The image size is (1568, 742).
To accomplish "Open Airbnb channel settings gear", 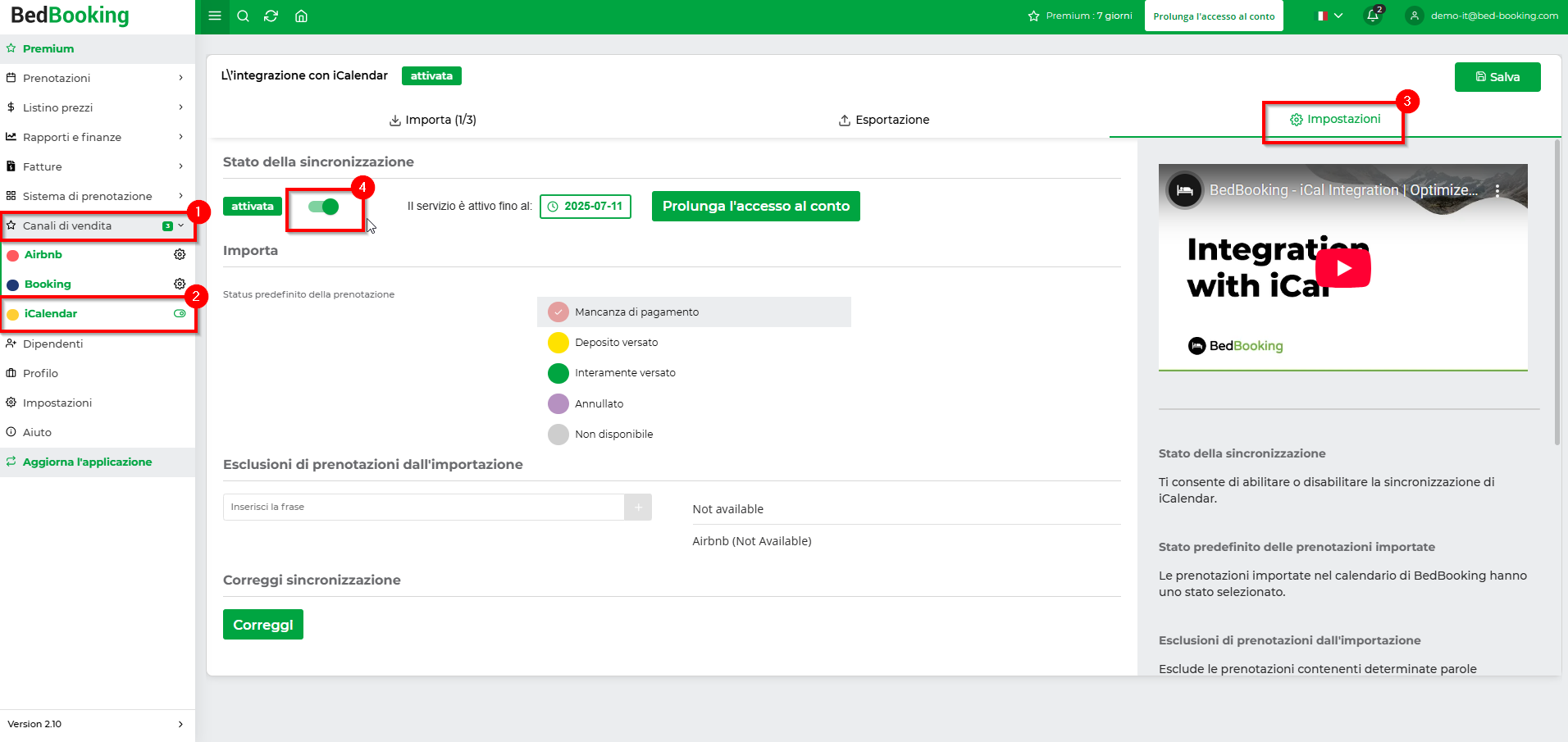I will point(180,254).
